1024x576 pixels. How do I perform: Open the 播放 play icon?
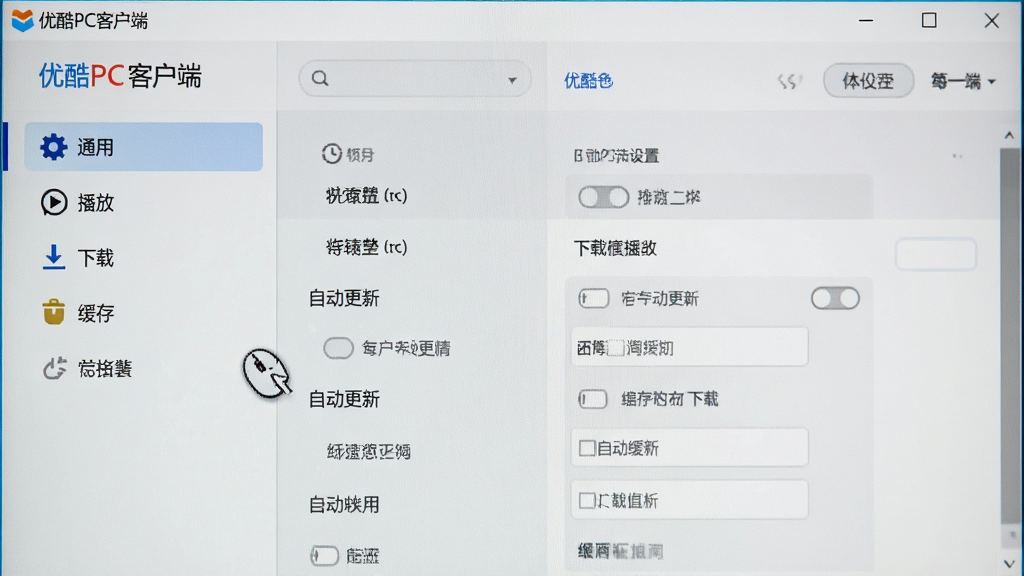pyautogui.click(x=54, y=202)
